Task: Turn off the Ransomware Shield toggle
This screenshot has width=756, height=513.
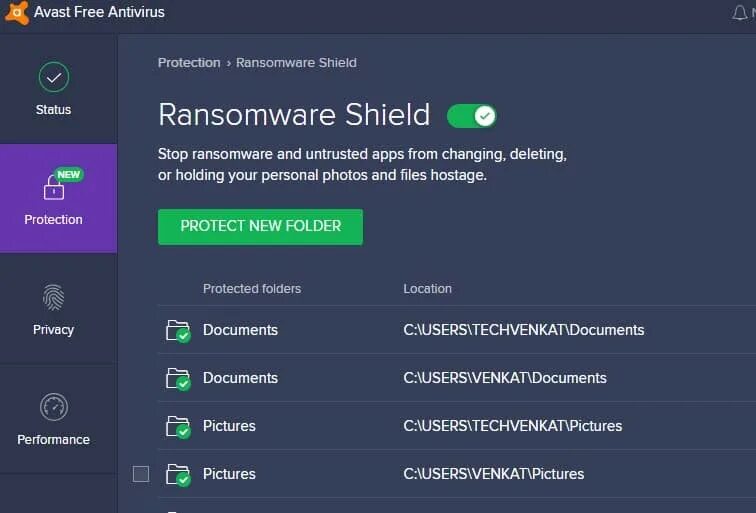Action: click(472, 116)
